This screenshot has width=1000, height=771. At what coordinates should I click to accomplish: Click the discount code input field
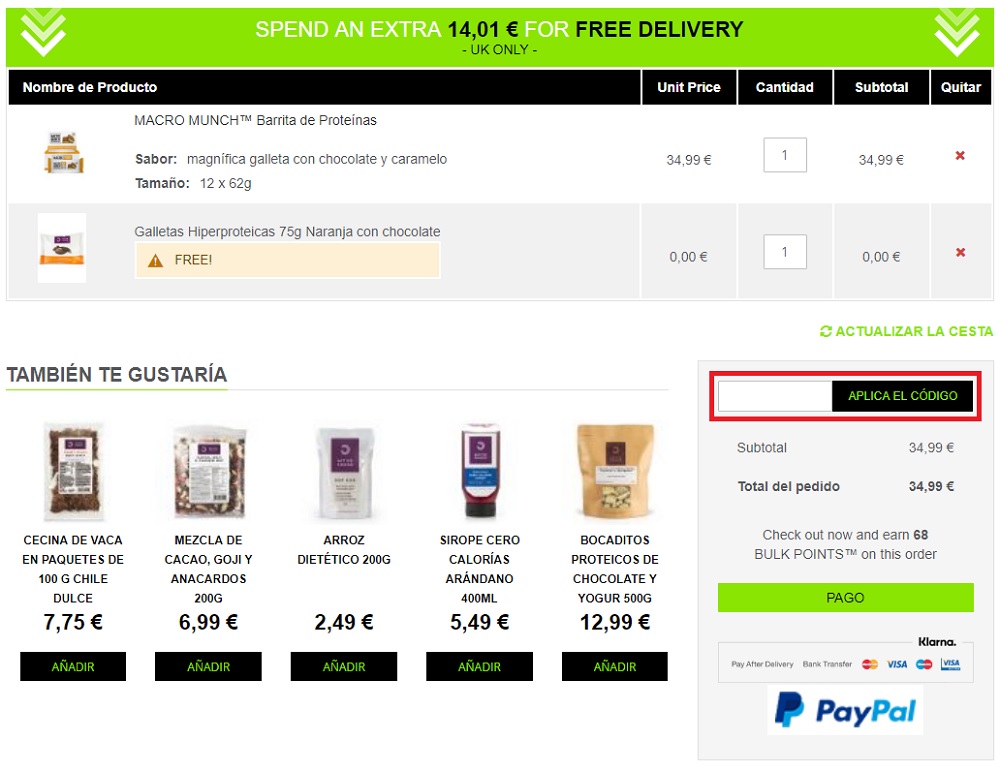775,396
